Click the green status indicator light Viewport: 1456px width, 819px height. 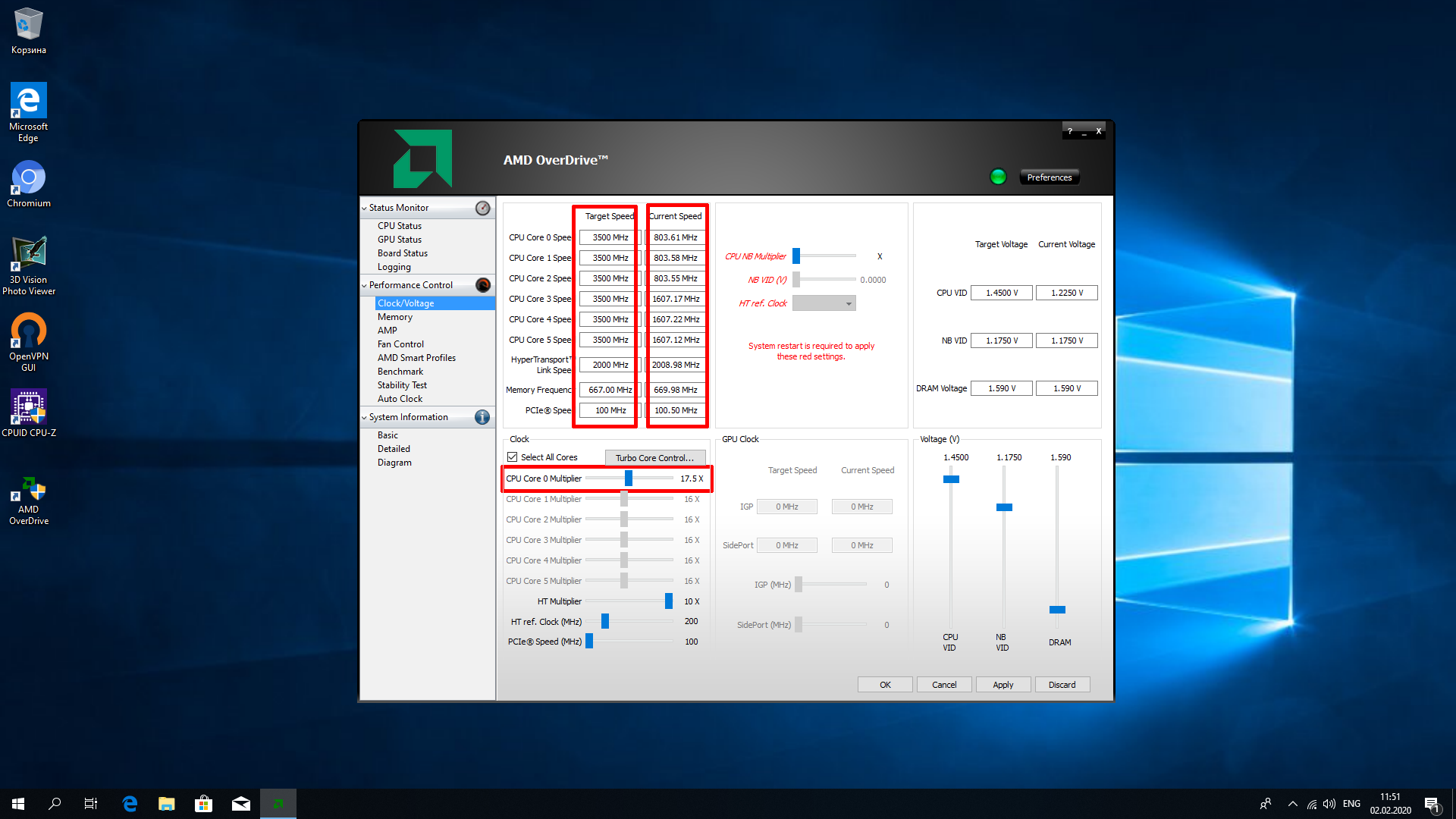998,177
